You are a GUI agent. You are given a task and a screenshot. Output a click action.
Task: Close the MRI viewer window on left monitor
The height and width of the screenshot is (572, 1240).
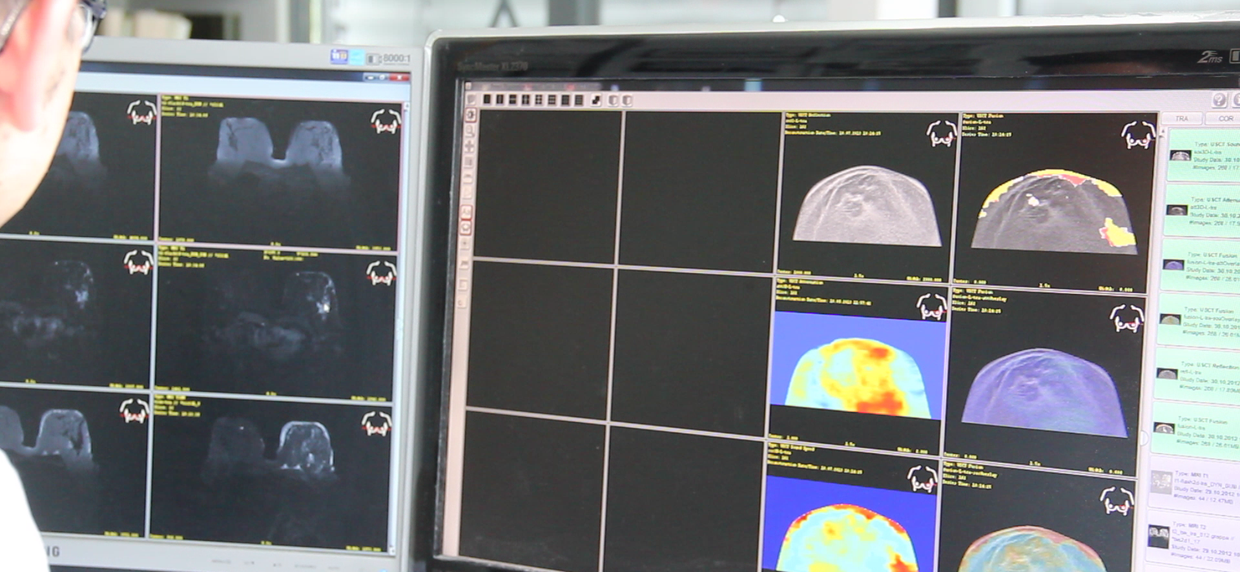click(x=400, y=76)
